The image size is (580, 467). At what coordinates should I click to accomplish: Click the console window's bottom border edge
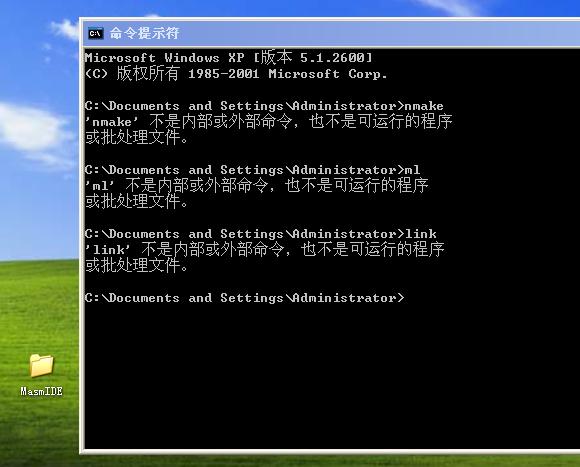[x=329, y=451]
